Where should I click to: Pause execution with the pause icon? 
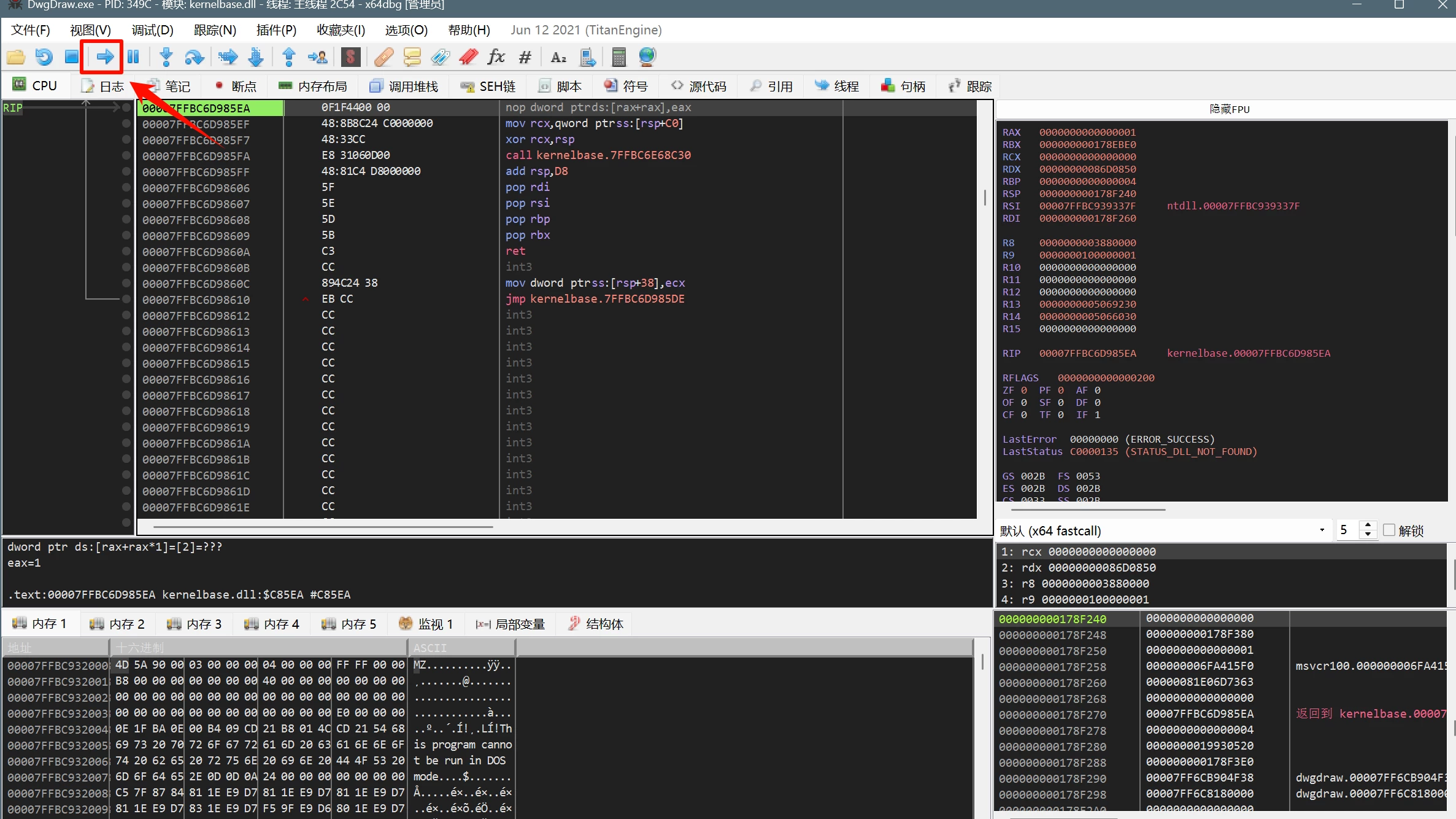(133, 57)
